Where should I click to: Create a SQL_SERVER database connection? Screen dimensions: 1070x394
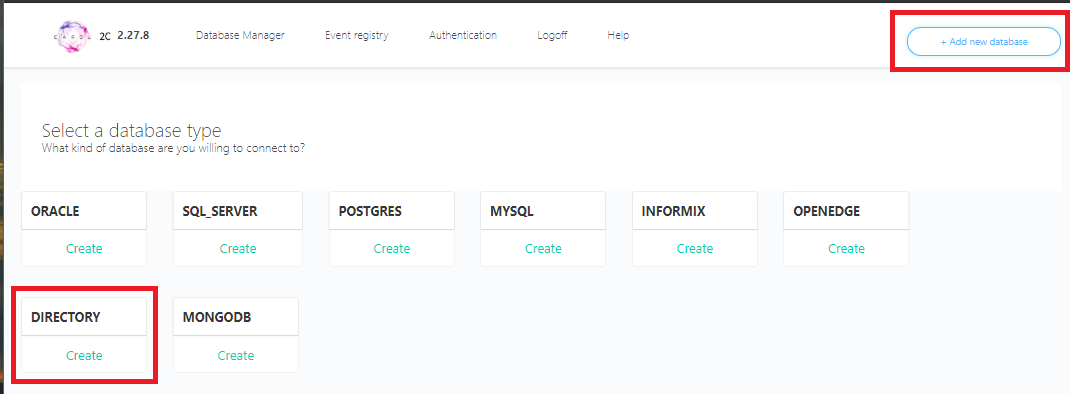click(x=237, y=249)
